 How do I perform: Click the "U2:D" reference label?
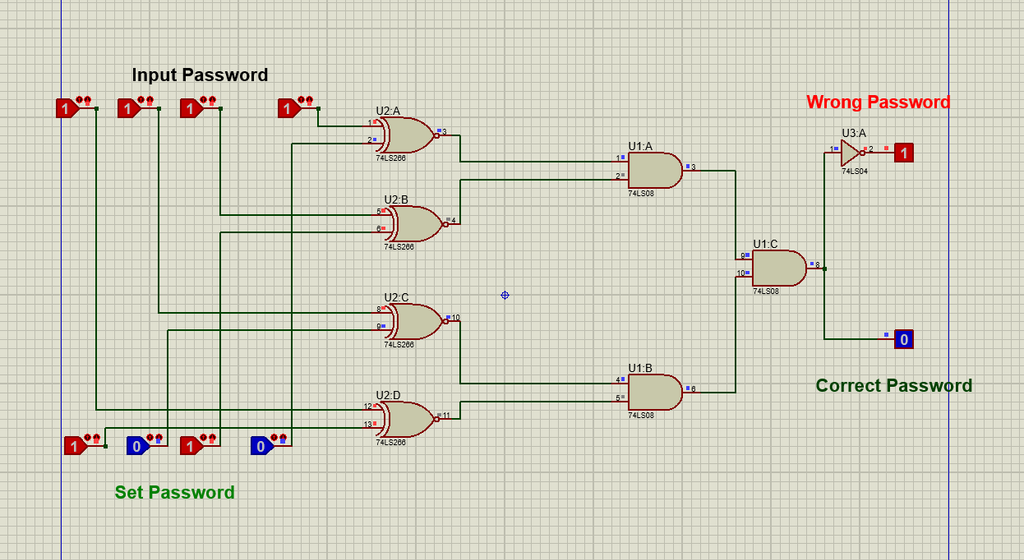point(388,396)
